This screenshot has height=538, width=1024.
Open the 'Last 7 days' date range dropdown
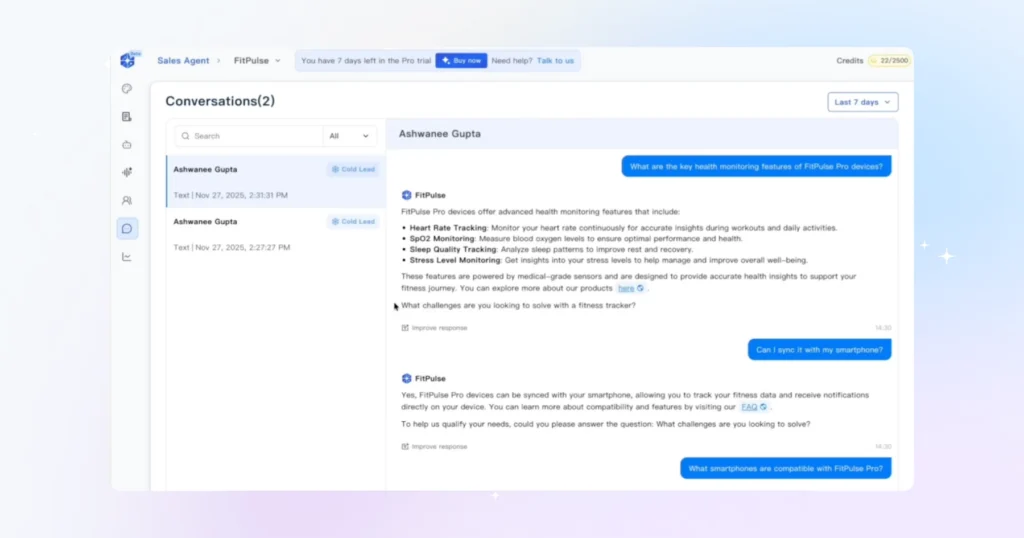863,102
